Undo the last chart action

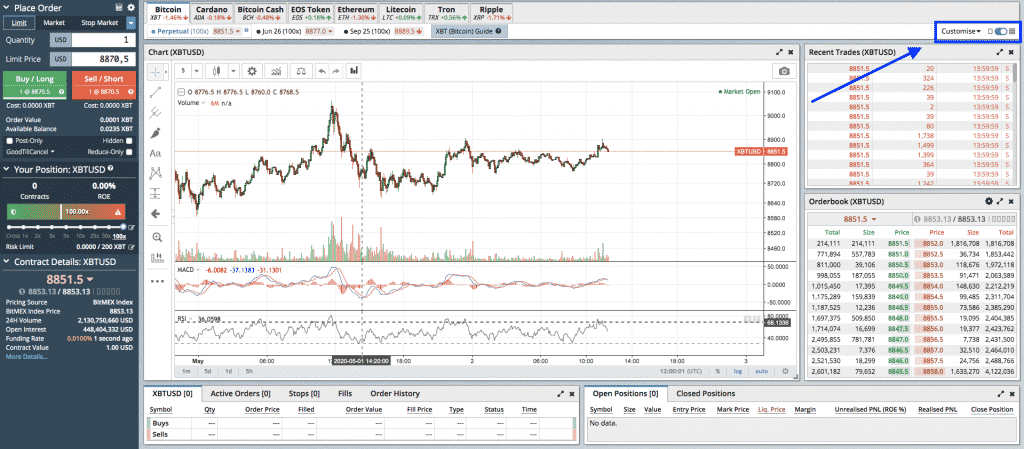pyautogui.click(x=321, y=70)
